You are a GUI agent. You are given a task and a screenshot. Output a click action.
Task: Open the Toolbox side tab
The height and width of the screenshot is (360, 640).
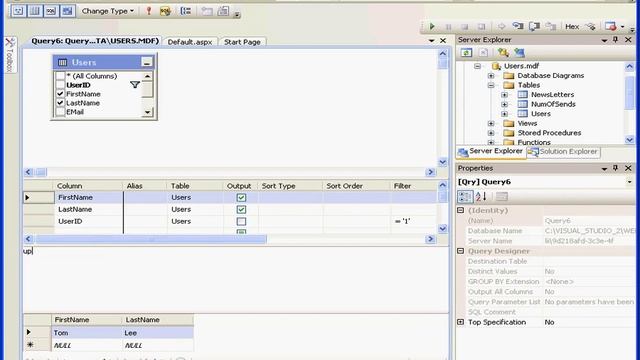[x=10, y=54]
